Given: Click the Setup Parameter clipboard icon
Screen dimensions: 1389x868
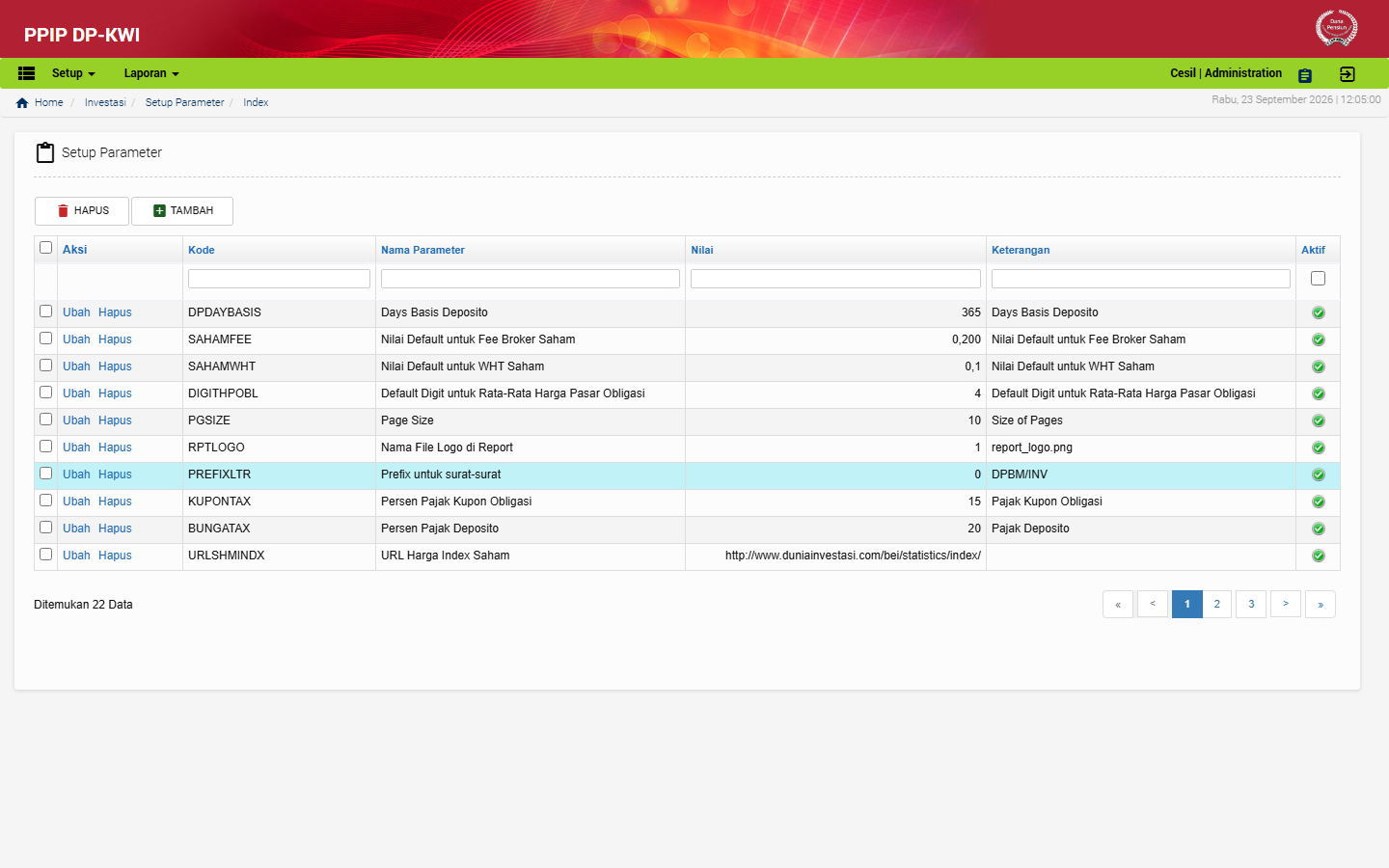Looking at the screenshot, I should point(45,152).
